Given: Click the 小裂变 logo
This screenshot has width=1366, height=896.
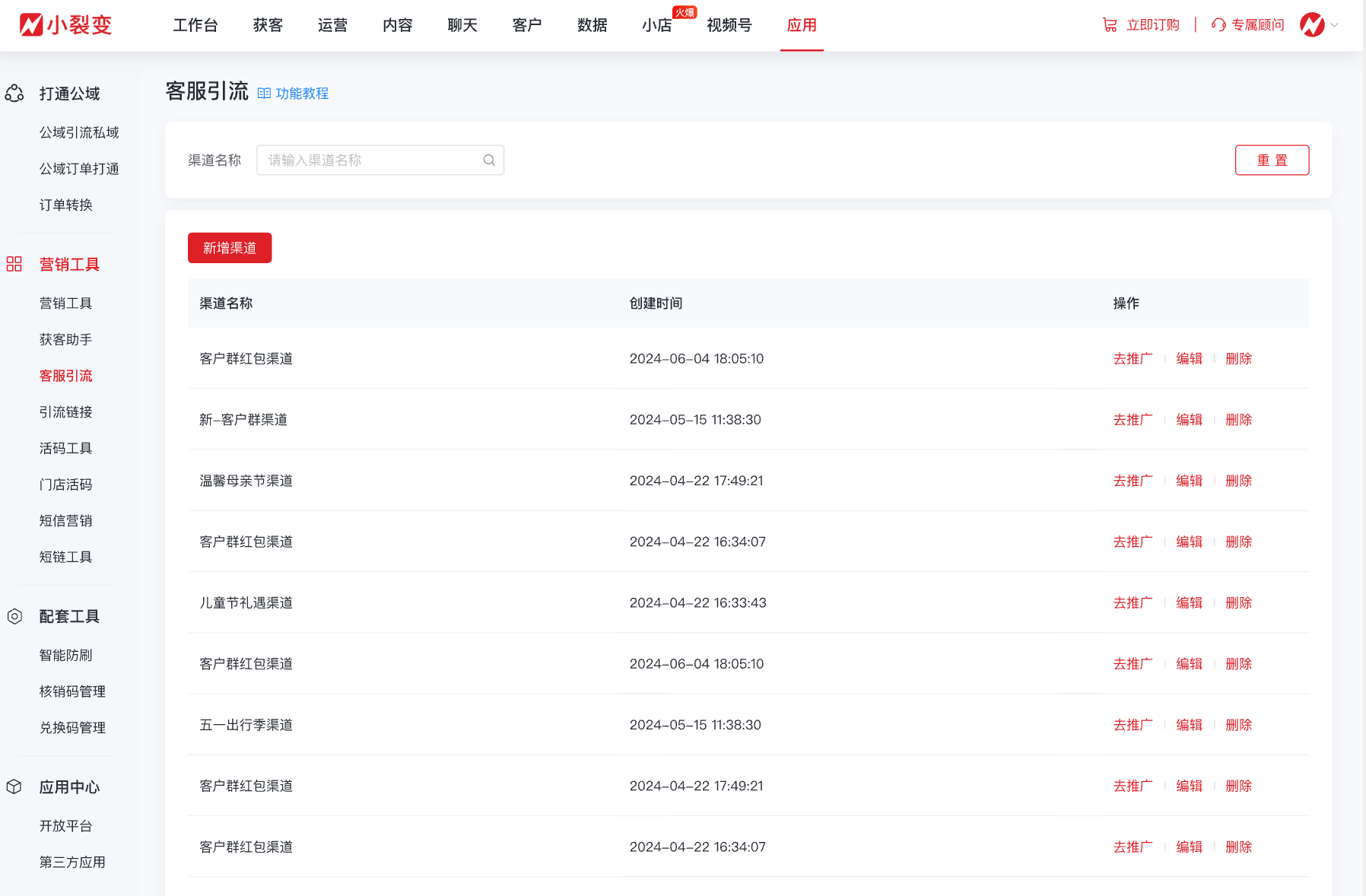Looking at the screenshot, I should point(66,25).
